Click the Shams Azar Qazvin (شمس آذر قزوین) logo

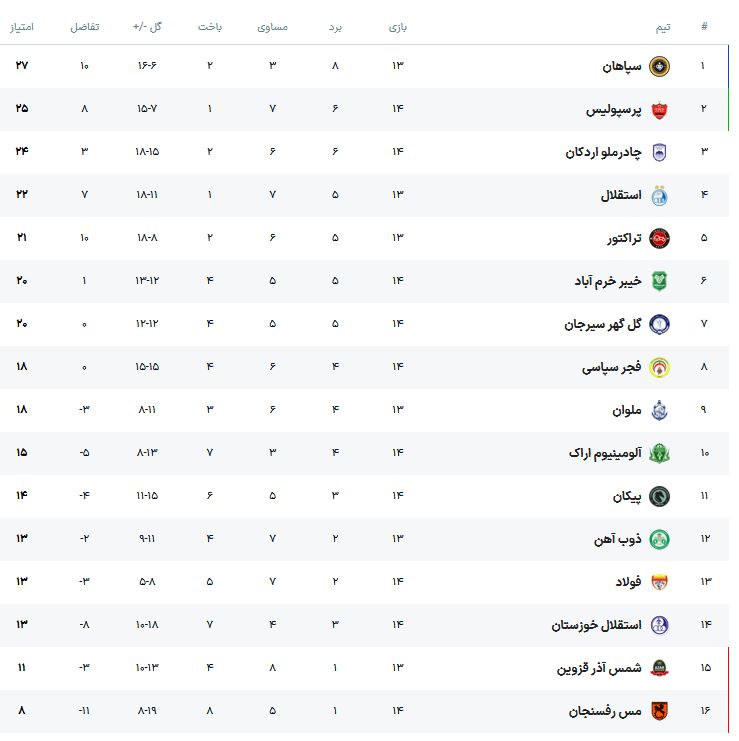[x=659, y=668]
